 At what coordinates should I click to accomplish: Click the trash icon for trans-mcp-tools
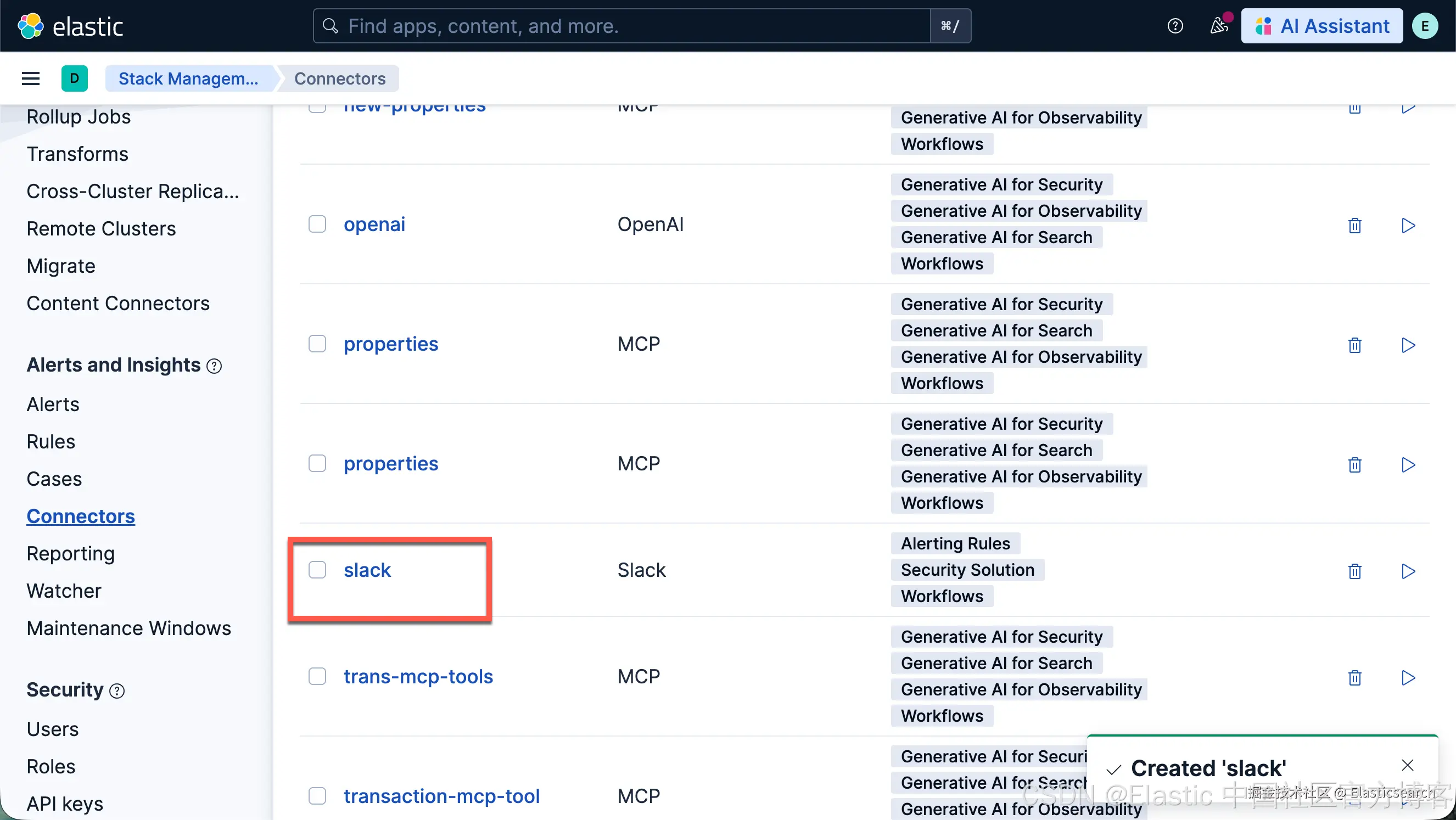(x=1355, y=678)
